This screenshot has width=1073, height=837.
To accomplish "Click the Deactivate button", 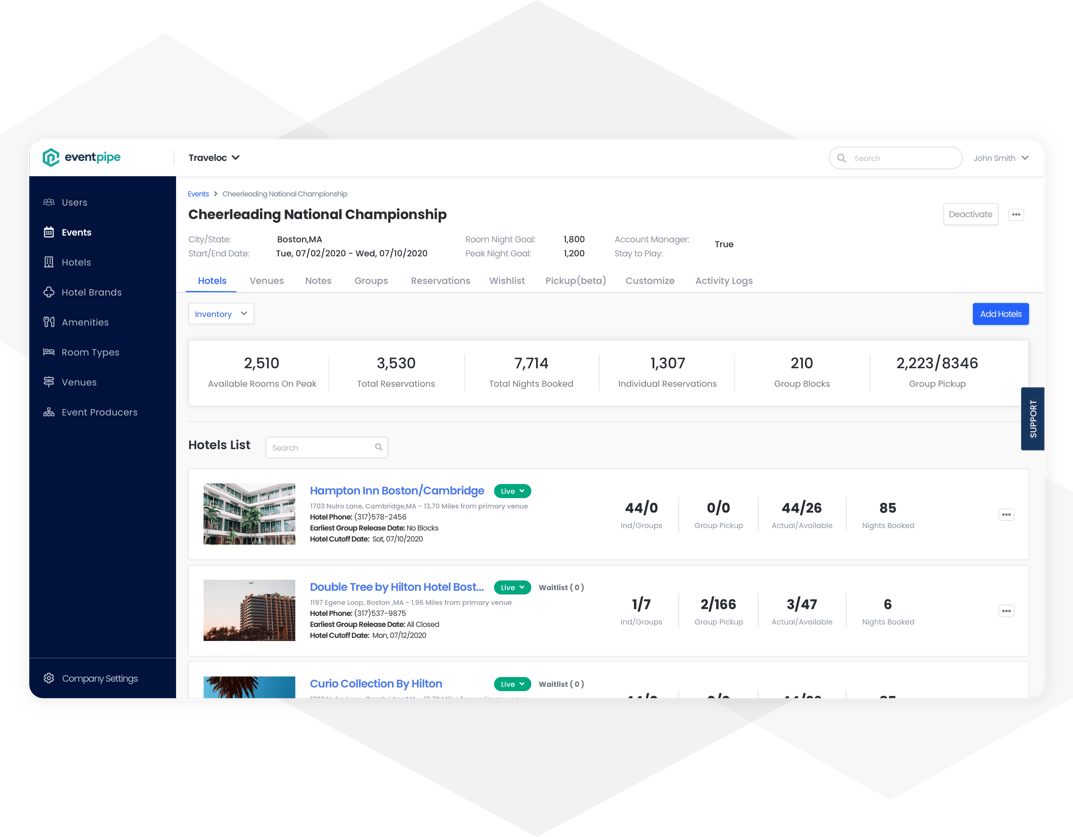I will pos(970,214).
